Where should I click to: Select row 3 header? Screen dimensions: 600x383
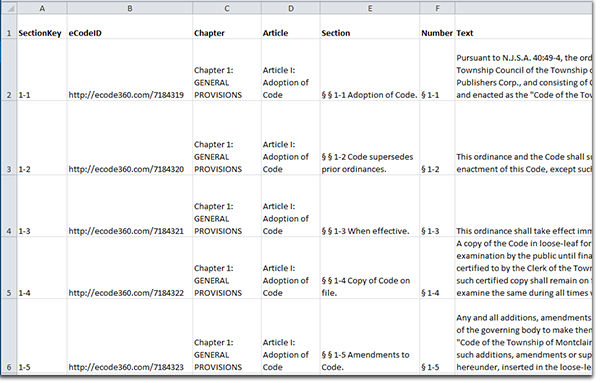9,138
